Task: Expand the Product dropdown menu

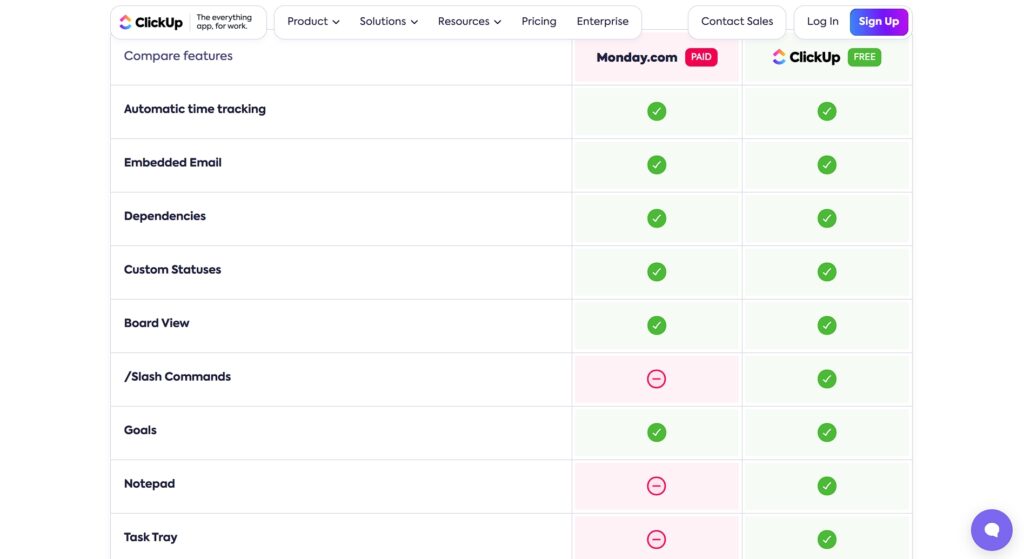Action: point(313,22)
